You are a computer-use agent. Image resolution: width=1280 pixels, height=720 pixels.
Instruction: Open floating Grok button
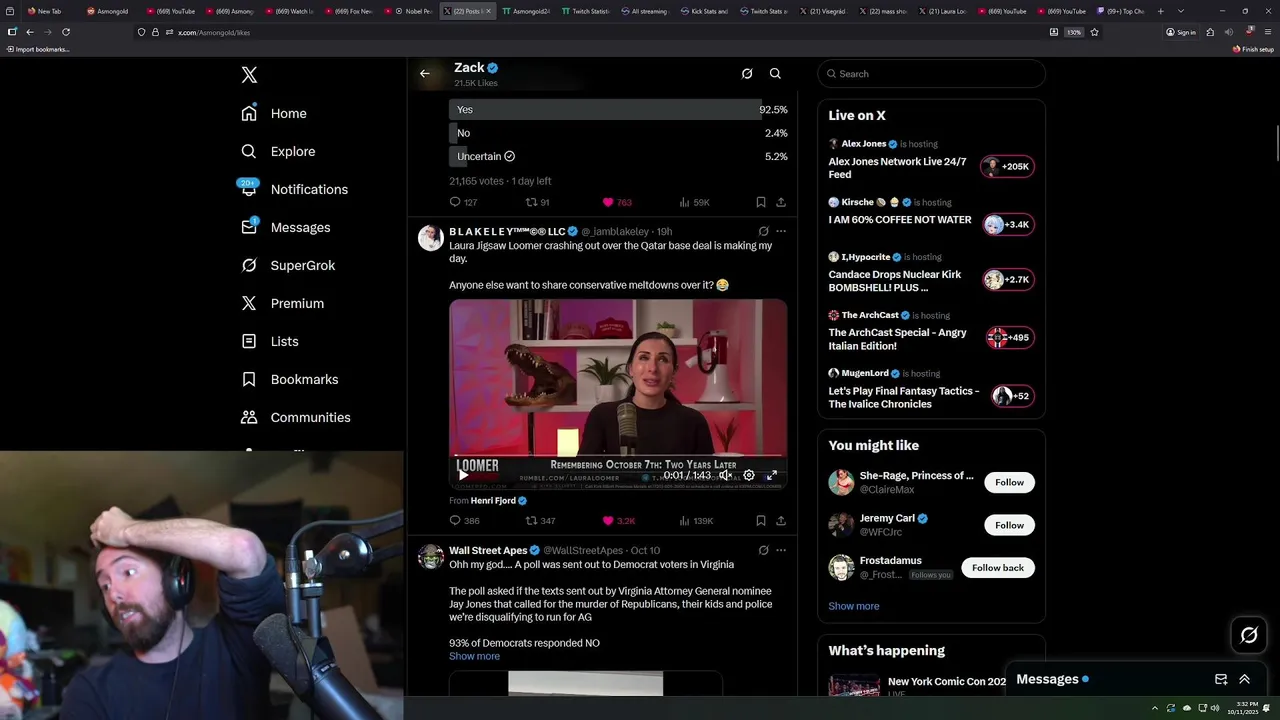point(1249,635)
